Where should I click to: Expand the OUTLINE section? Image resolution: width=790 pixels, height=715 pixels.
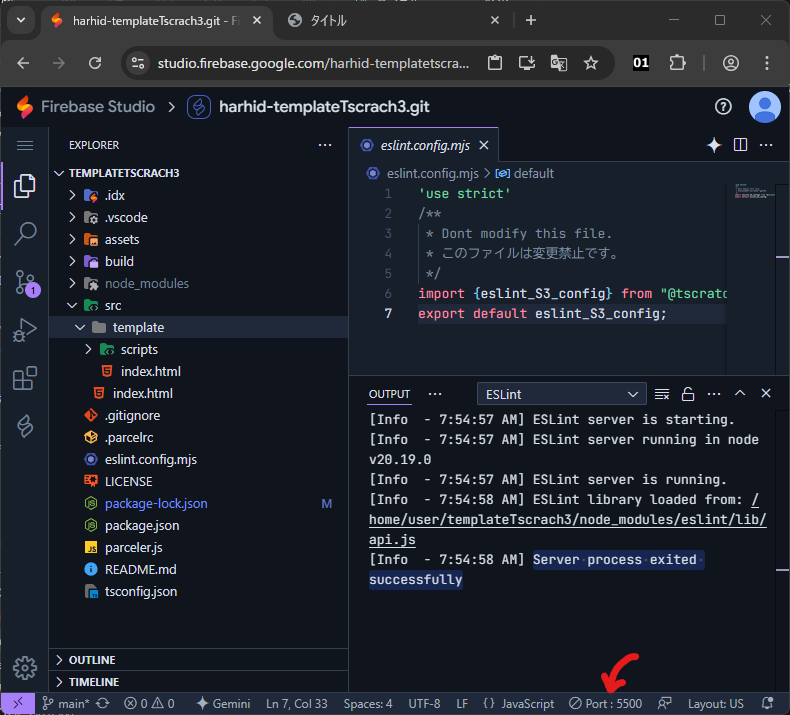pos(199,660)
